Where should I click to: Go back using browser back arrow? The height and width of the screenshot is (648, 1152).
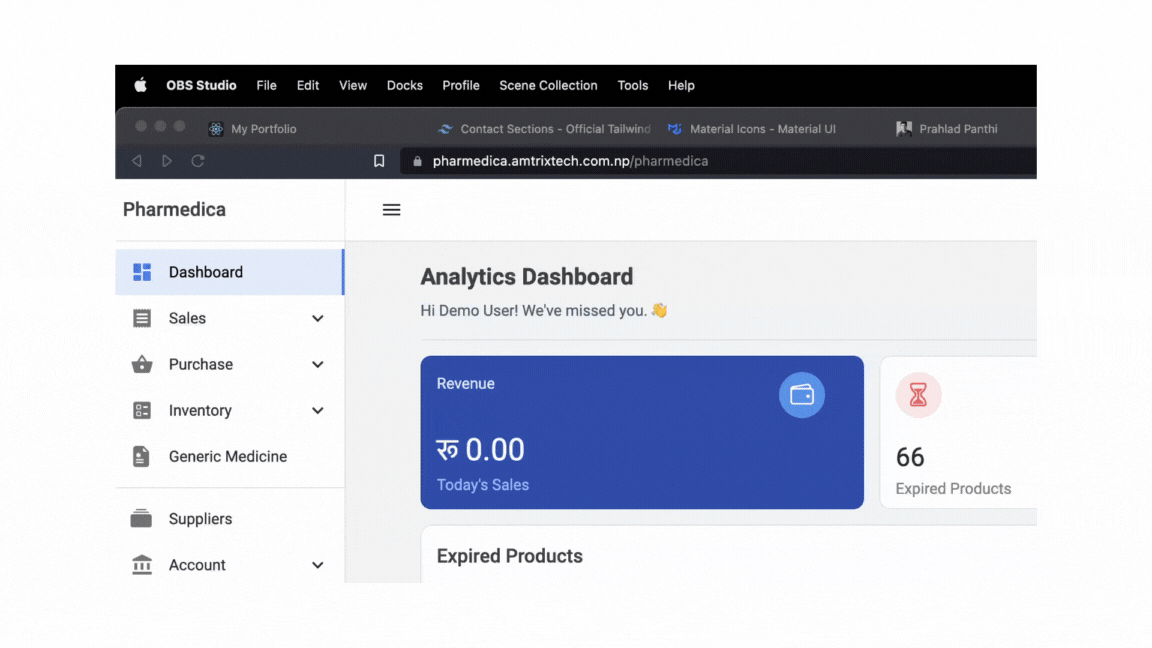point(137,161)
